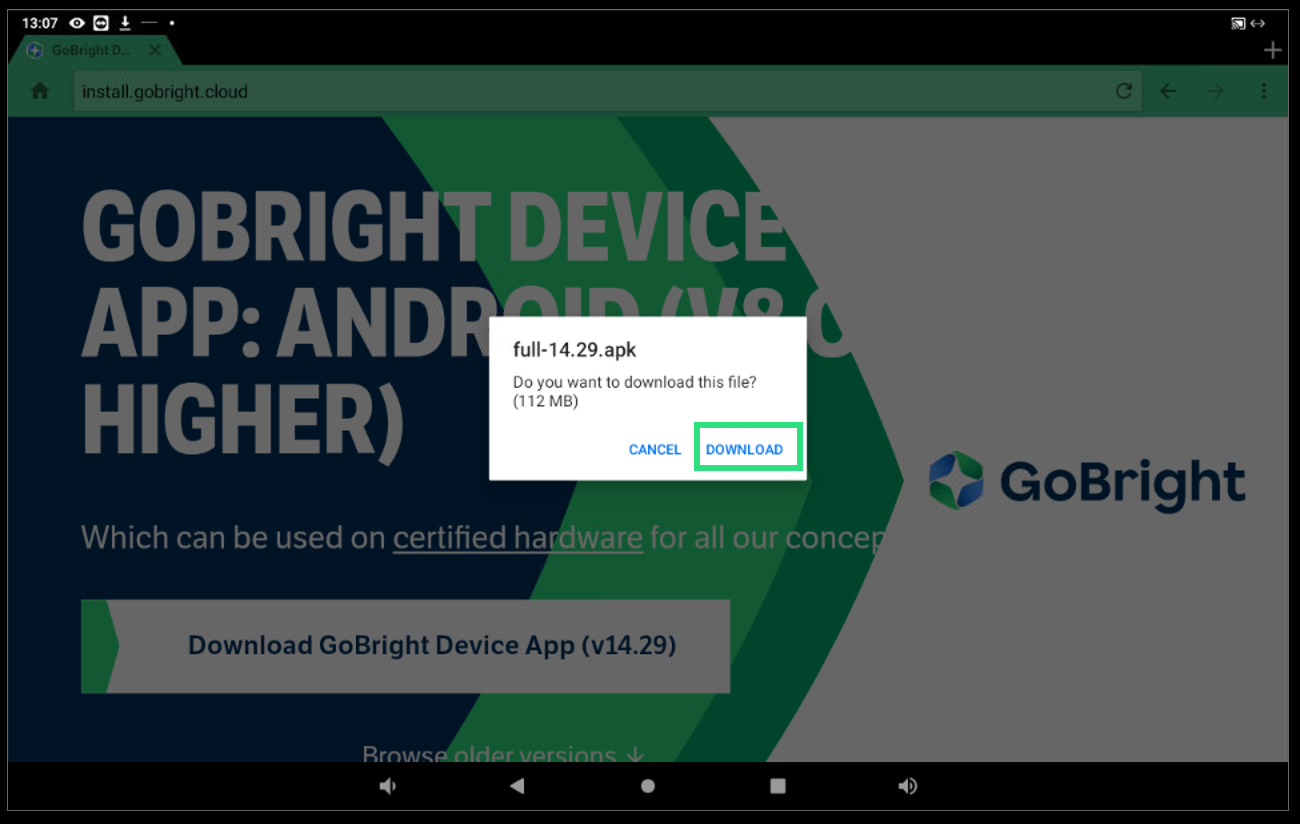Image resolution: width=1300 pixels, height=824 pixels.
Task: Follow the certified hardware link
Action: (x=517, y=538)
